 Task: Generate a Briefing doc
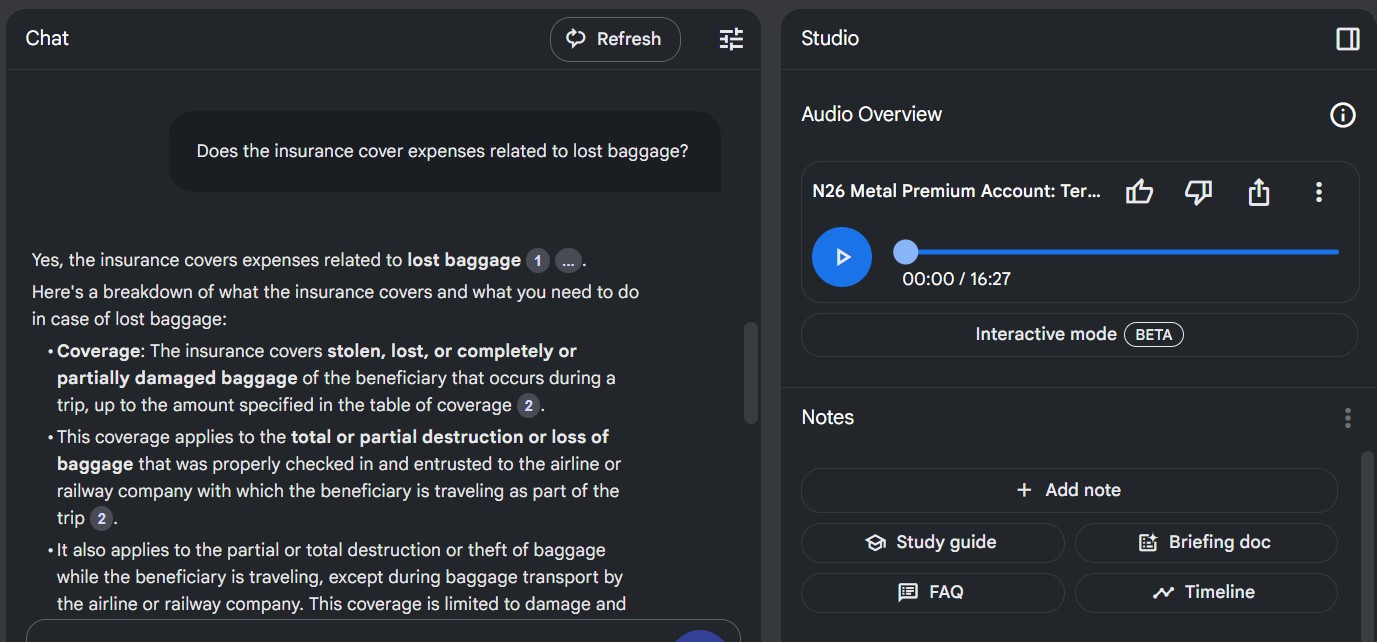tap(1205, 543)
